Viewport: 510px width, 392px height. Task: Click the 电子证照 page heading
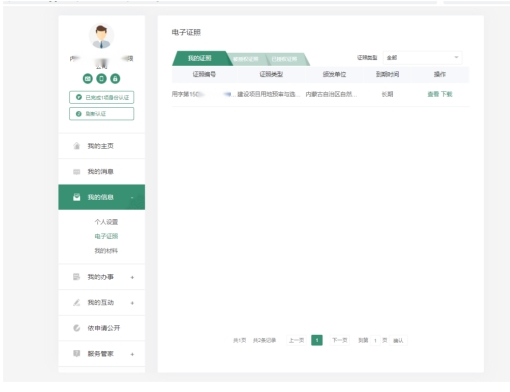pyautogui.click(x=186, y=32)
